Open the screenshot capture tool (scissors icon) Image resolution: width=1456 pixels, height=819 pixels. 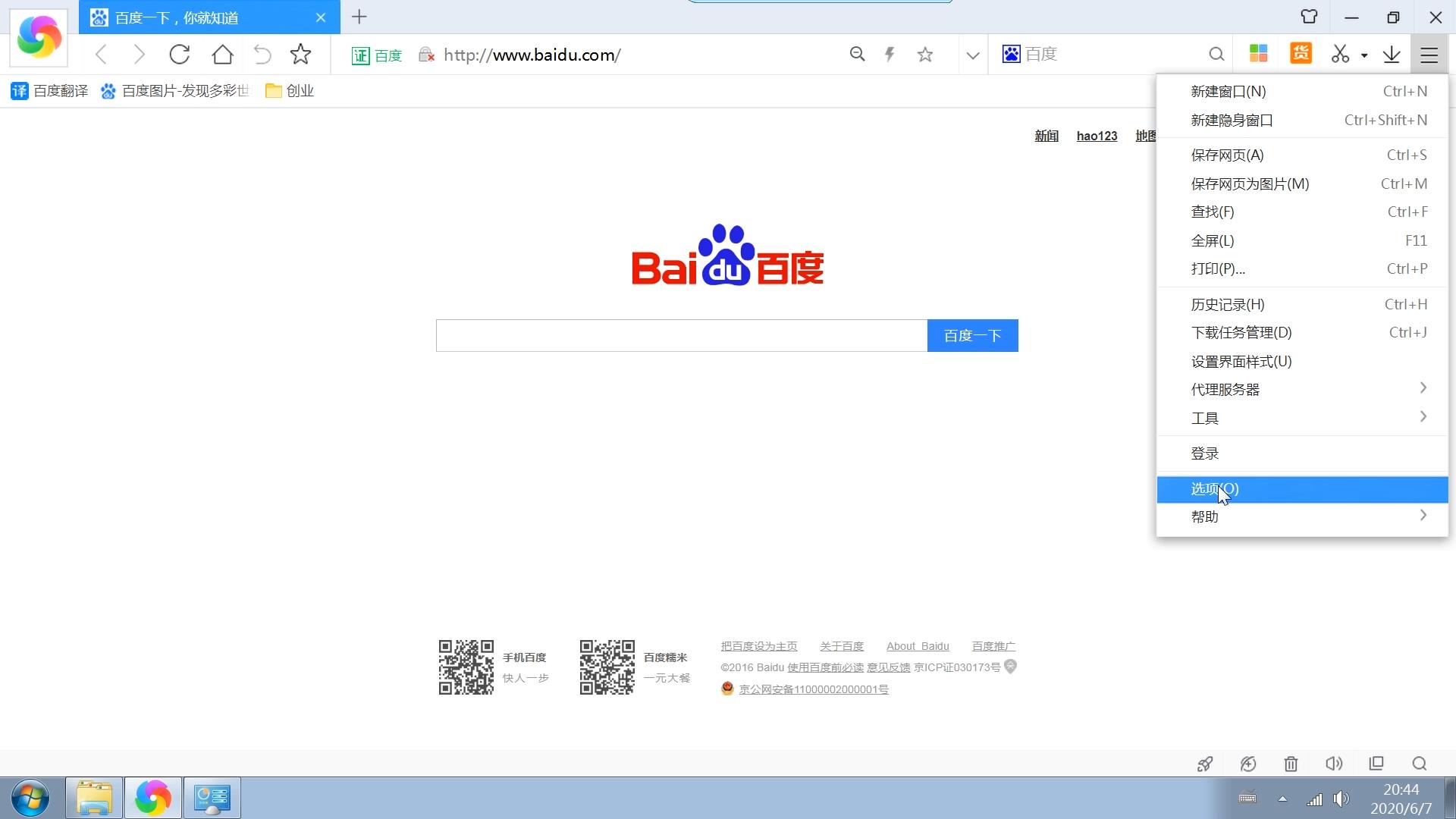1339,54
